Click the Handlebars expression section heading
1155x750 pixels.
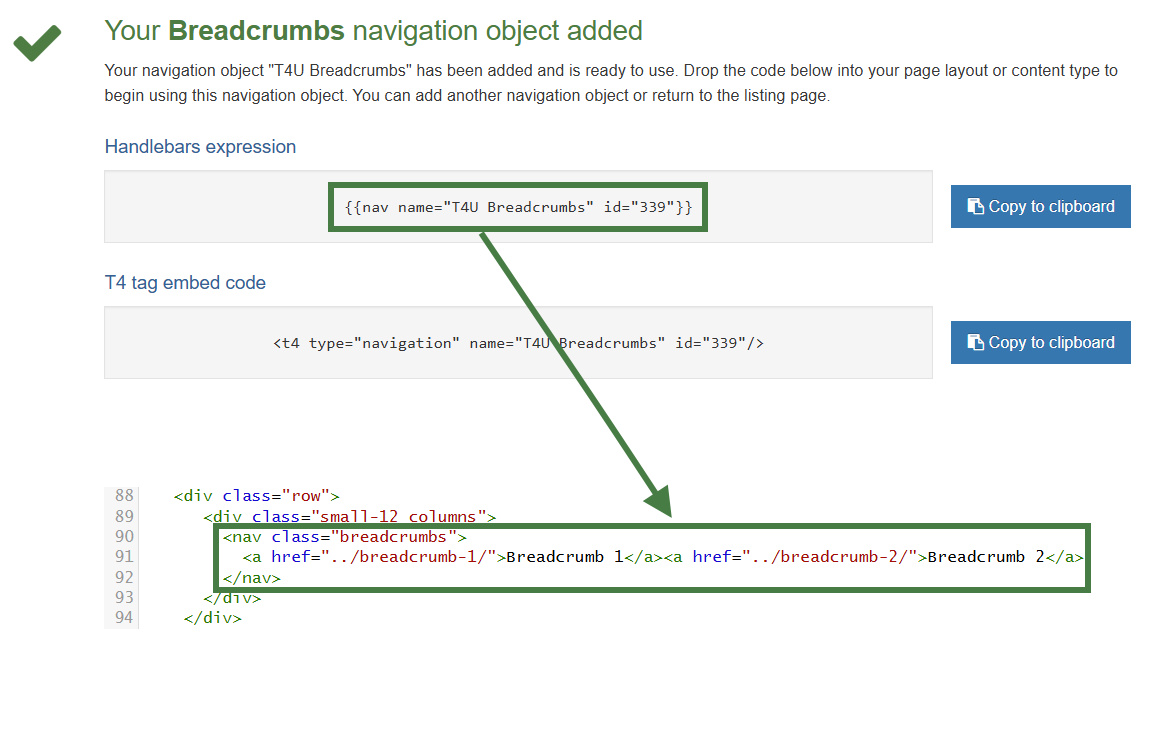click(200, 146)
